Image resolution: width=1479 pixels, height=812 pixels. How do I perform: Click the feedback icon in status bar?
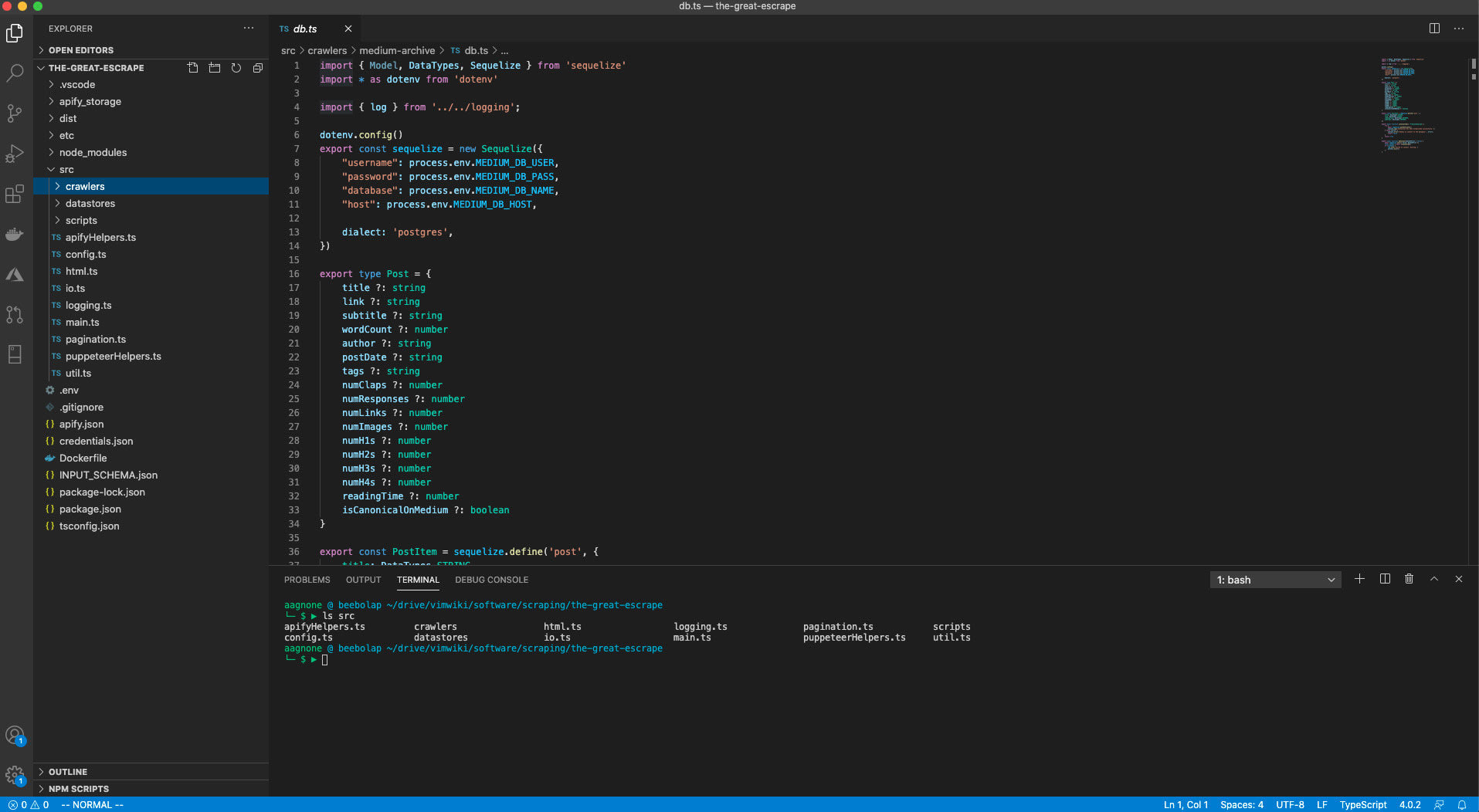tap(1439, 804)
